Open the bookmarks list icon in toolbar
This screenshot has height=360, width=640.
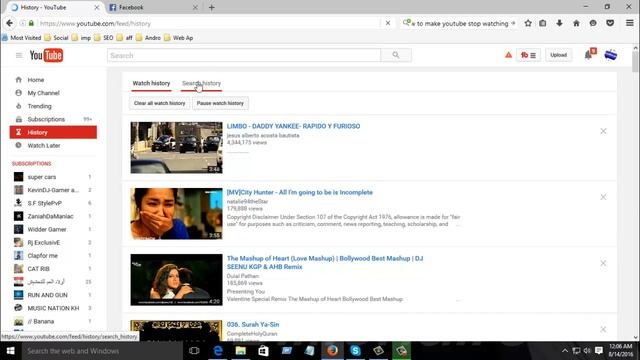(543, 23)
